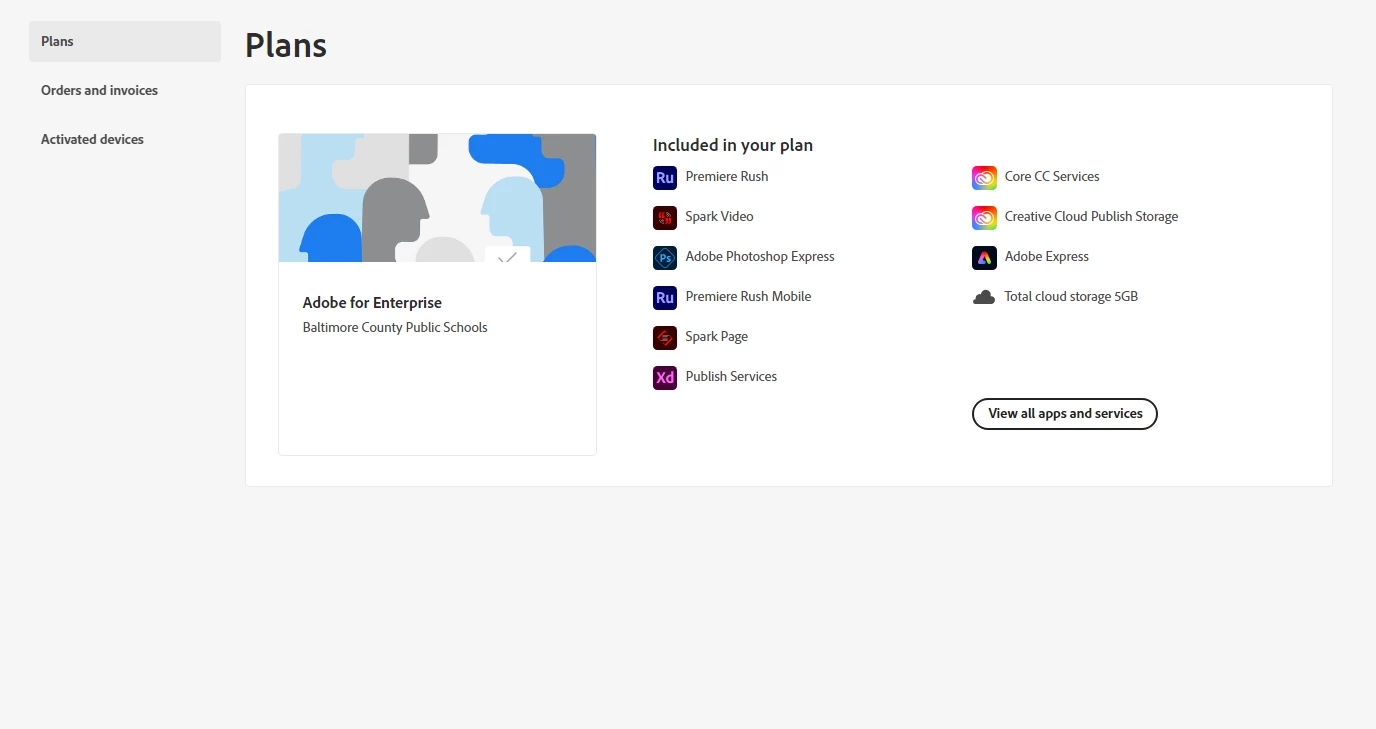Click the 'Included in your plan' heading
Image resolution: width=1376 pixels, height=729 pixels.
tap(733, 145)
